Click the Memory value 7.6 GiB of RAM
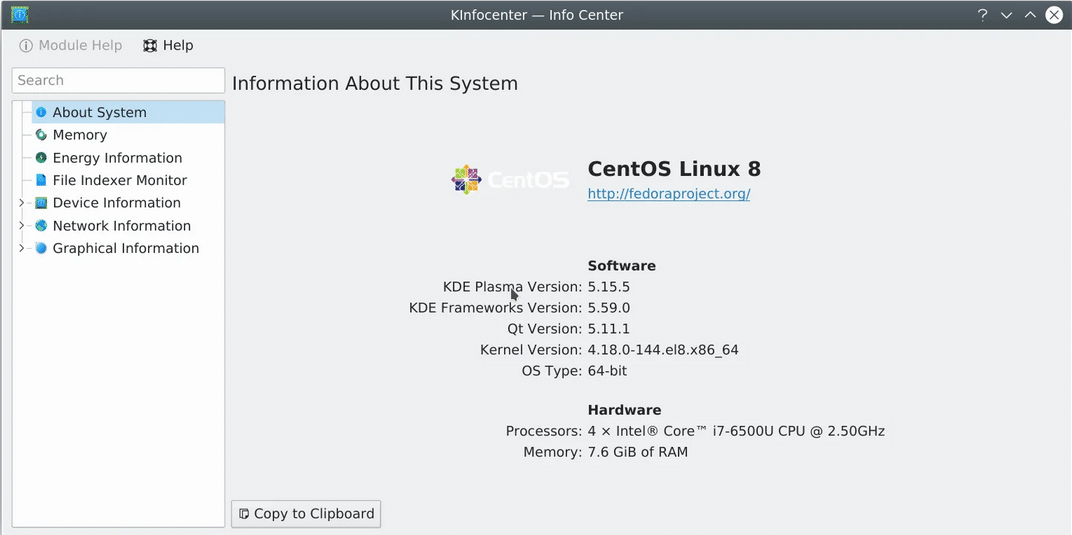 [x=638, y=452]
